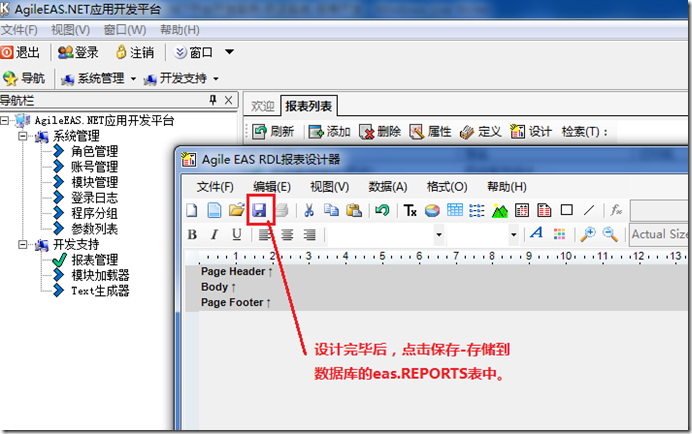Click the 删除 delete button
Screen dimensions: 692x434
[380, 132]
